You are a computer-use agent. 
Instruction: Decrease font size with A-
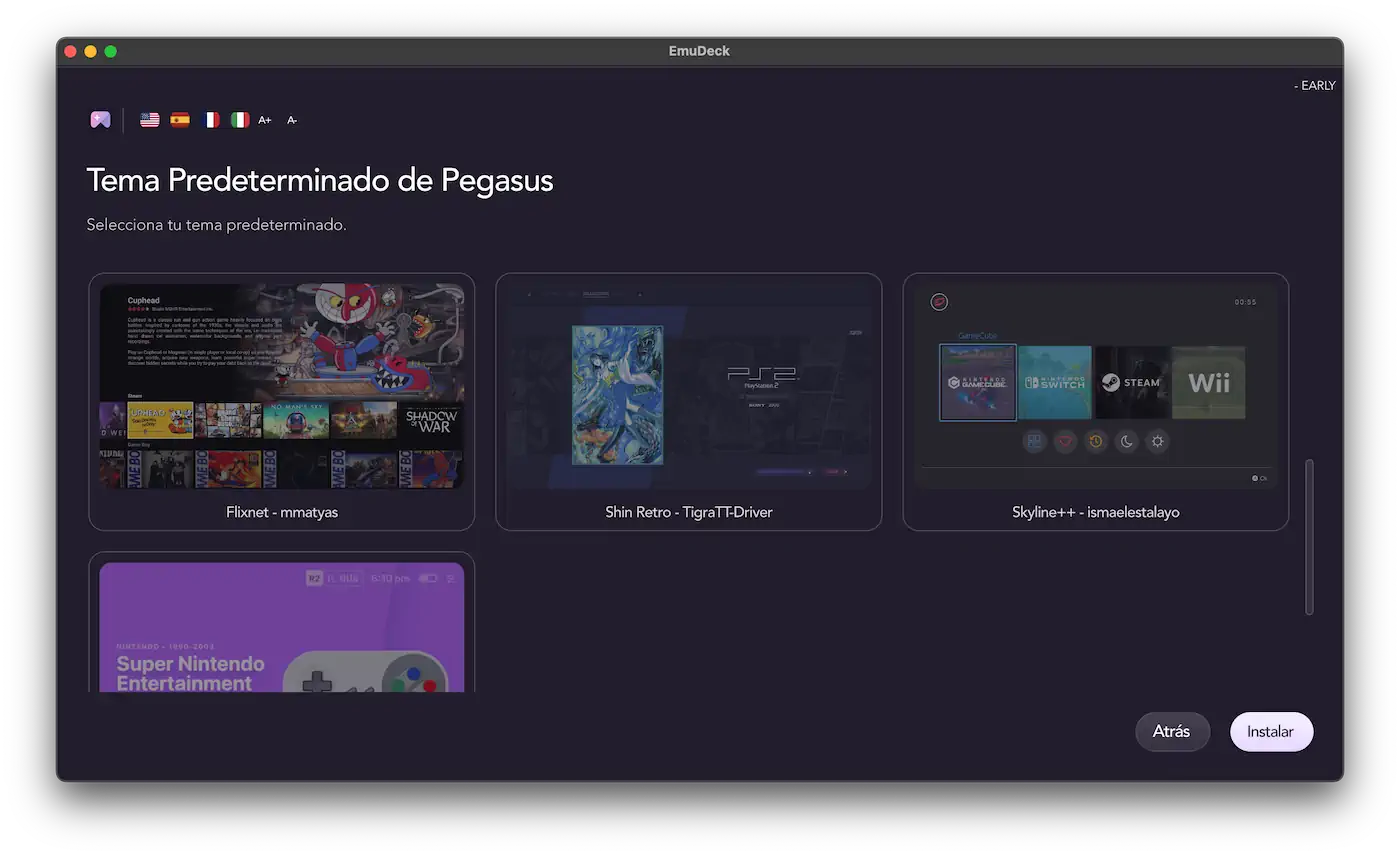pos(292,120)
